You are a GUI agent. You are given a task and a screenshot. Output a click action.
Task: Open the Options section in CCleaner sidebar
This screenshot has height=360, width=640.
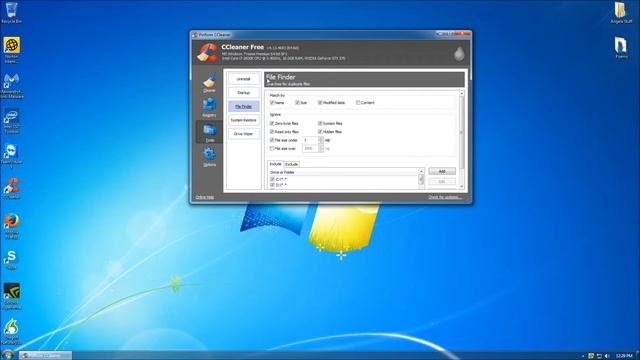tap(209, 157)
